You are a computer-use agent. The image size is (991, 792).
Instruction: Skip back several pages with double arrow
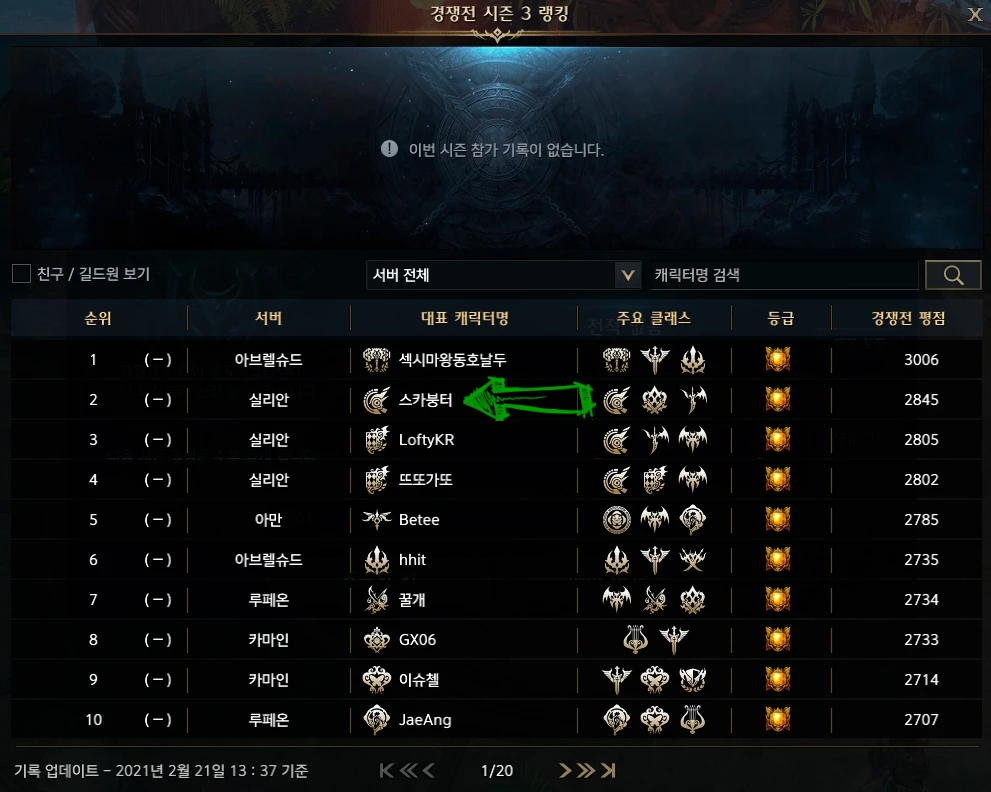pos(408,770)
